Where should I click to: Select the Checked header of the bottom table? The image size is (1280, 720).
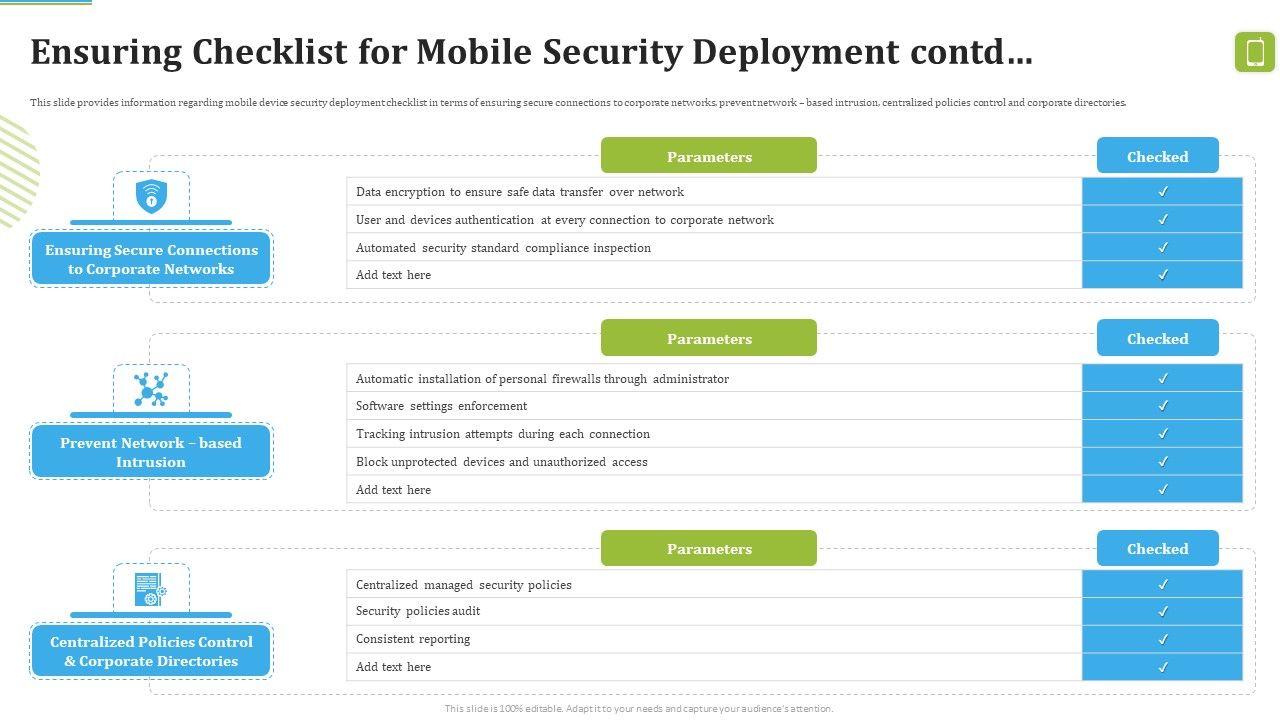pyautogui.click(x=1157, y=549)
